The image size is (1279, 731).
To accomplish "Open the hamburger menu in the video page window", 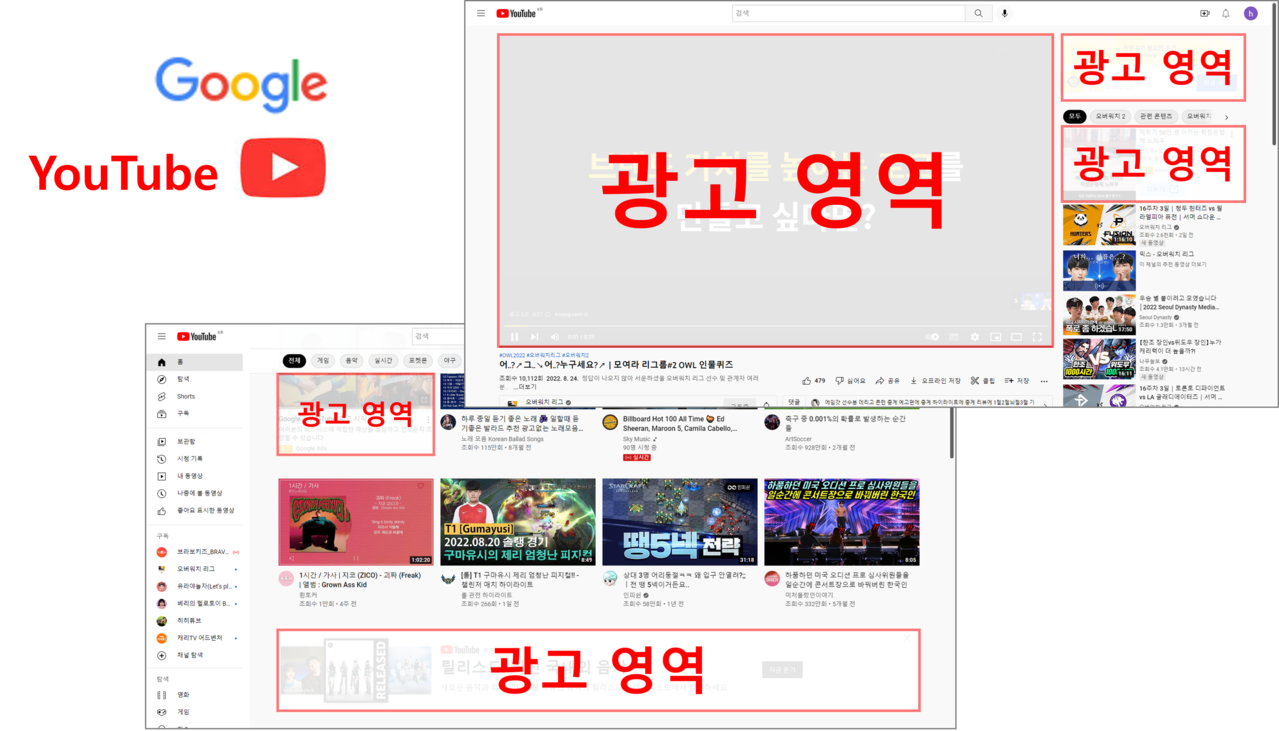I will [481, 13].
